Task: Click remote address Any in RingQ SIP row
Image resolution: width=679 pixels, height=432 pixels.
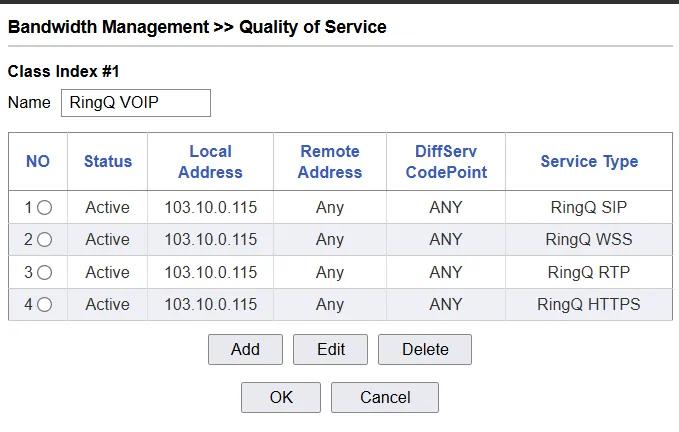Action: [330, 208]
